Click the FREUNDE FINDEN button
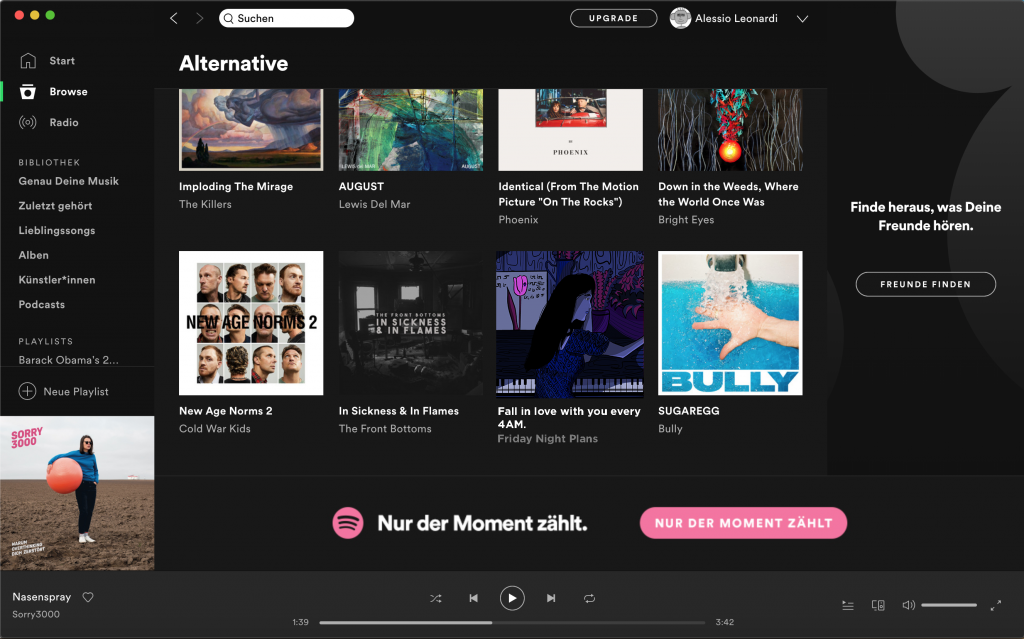This screenshot has height=639, width=1024. [925, 284]
